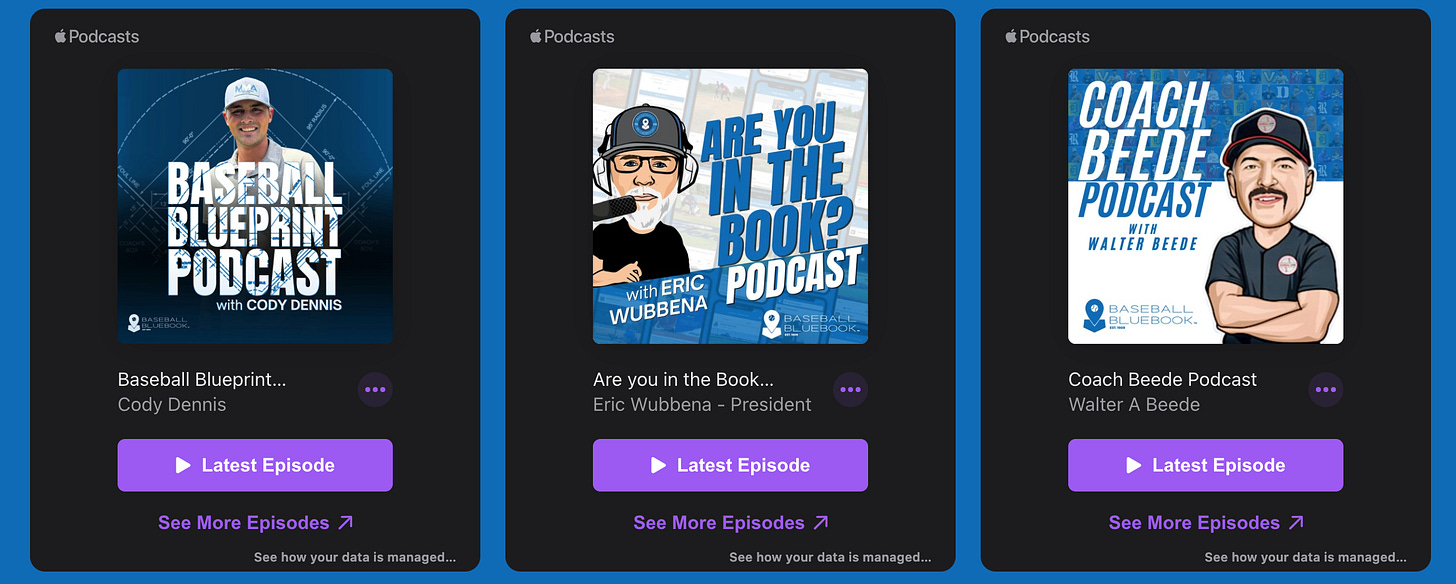Screen dimensions: 1456x584
Task: Open Coach Beede Podcast cover art
Action: [1206, 206]
